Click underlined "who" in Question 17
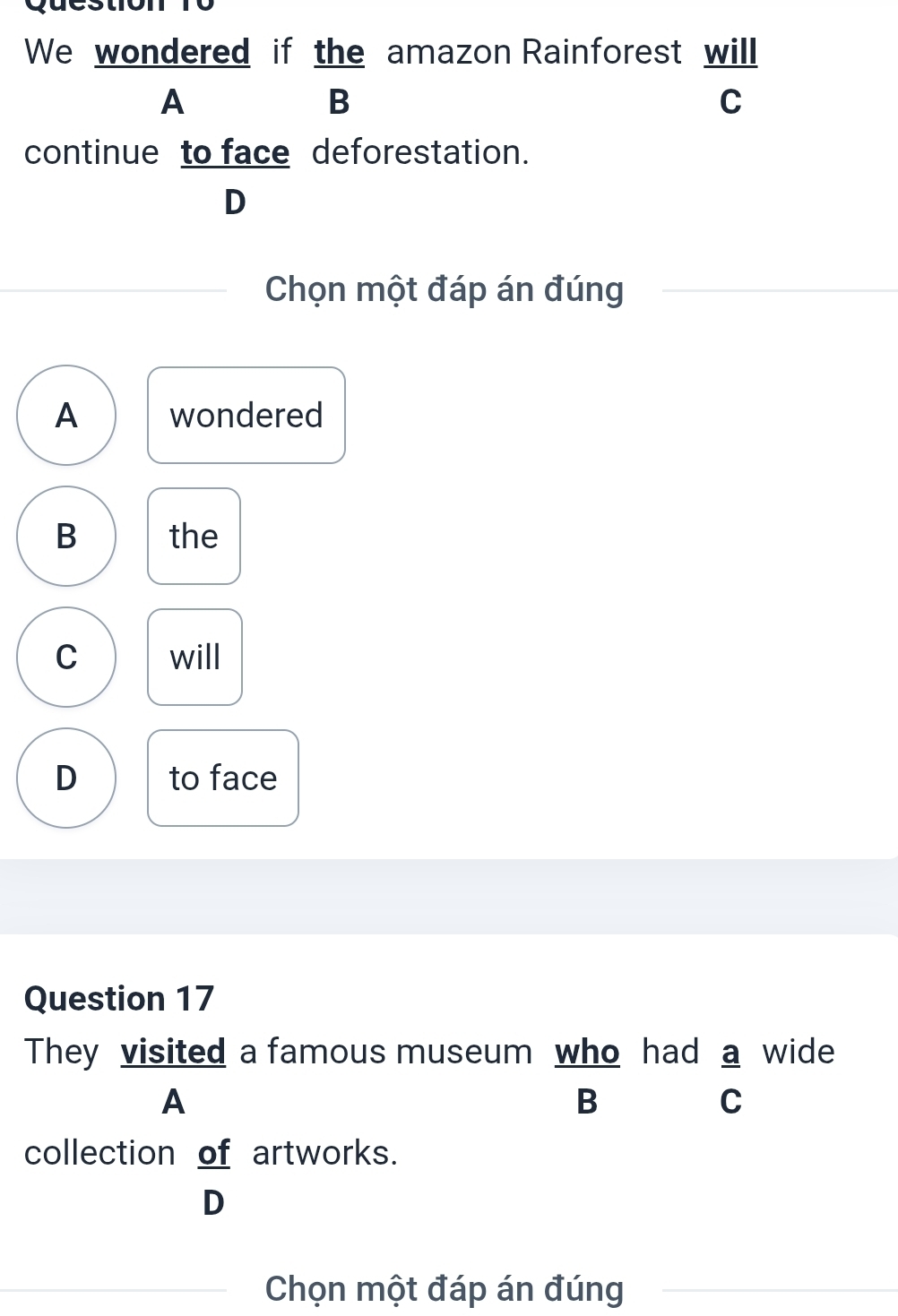This screenshot has width=898, height=1316. coord(587,1052)
